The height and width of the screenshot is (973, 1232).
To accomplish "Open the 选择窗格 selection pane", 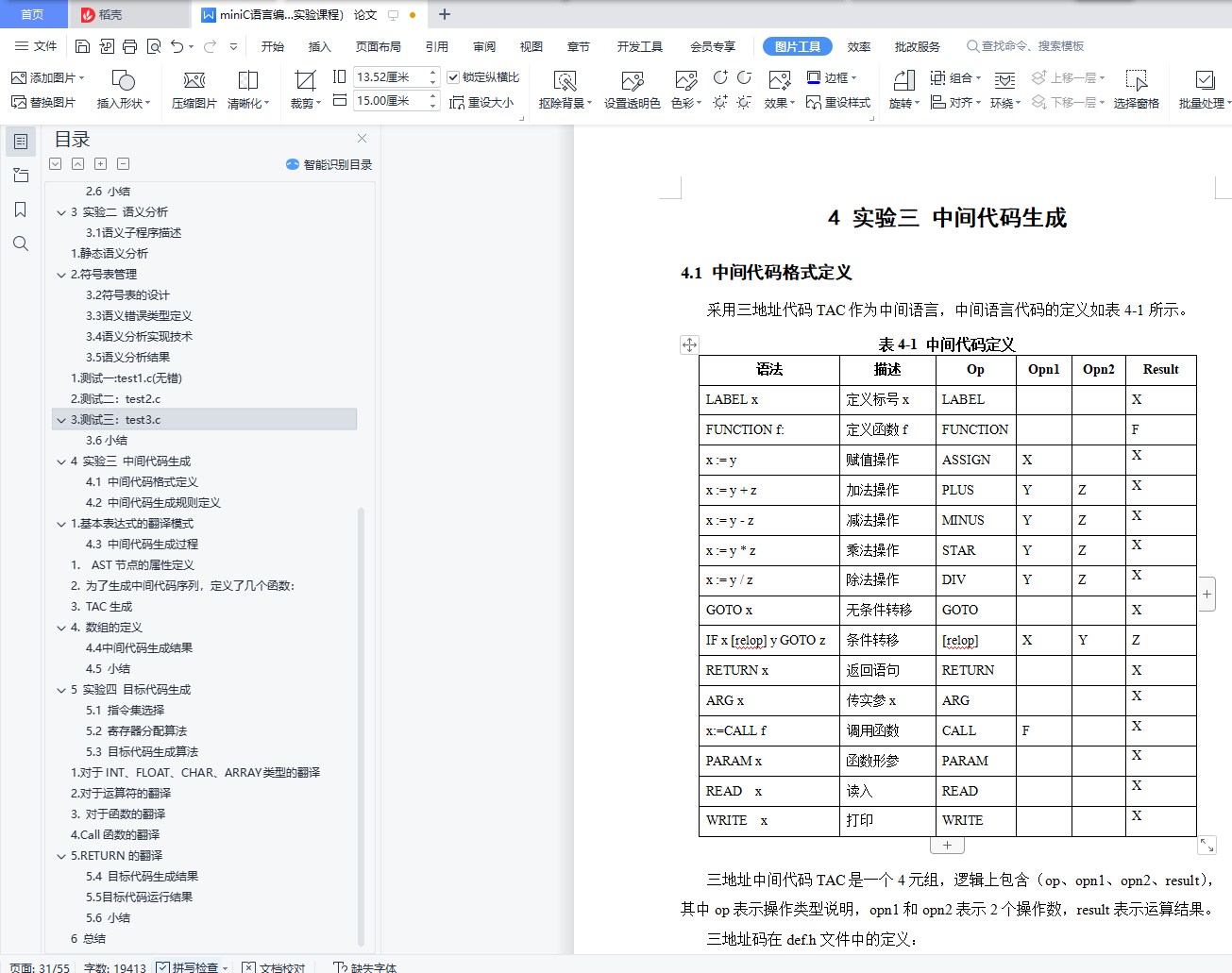I will [x=1137, y=90].
